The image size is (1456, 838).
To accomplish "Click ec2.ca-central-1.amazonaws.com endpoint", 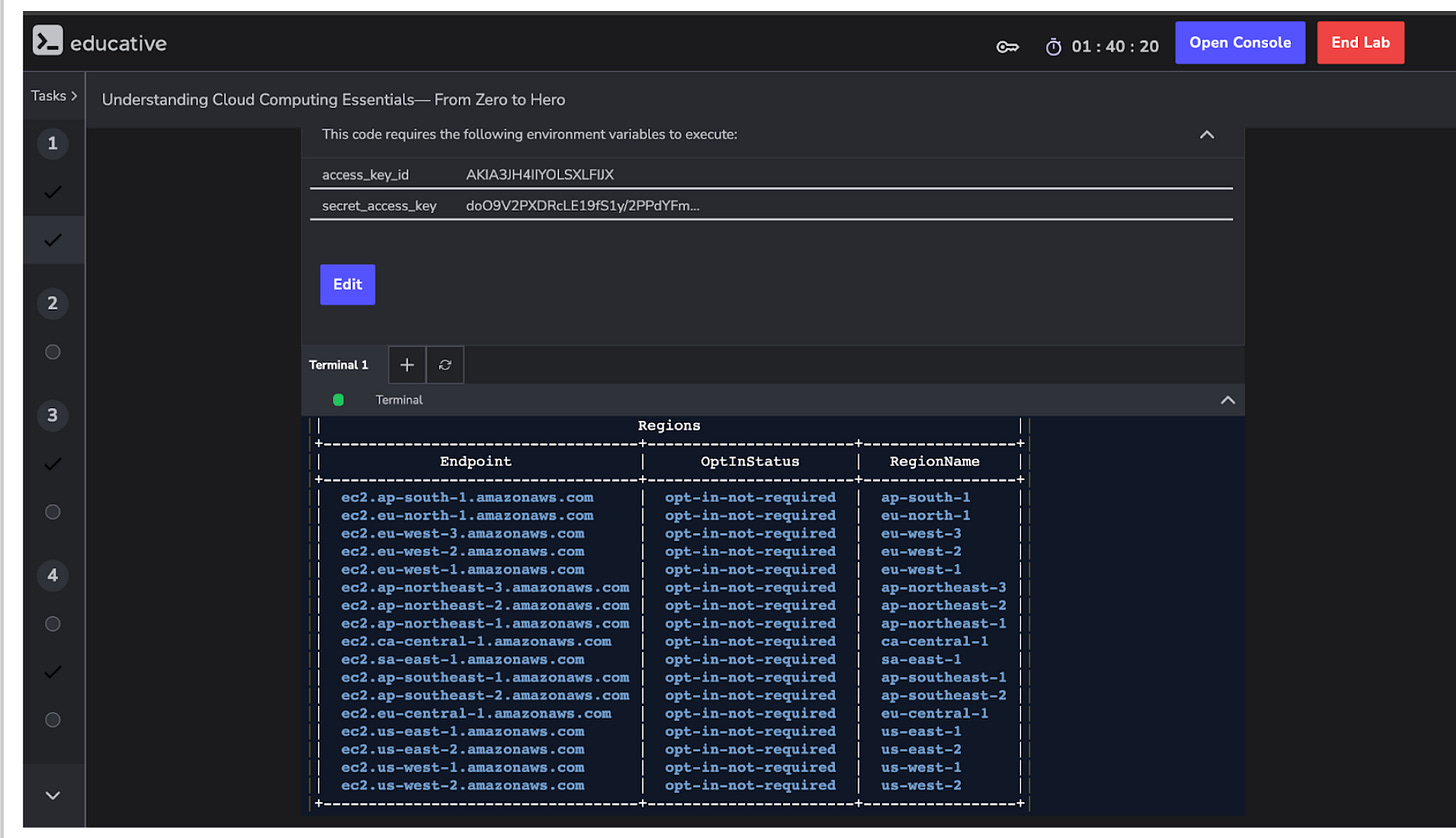I will [476, 642].
